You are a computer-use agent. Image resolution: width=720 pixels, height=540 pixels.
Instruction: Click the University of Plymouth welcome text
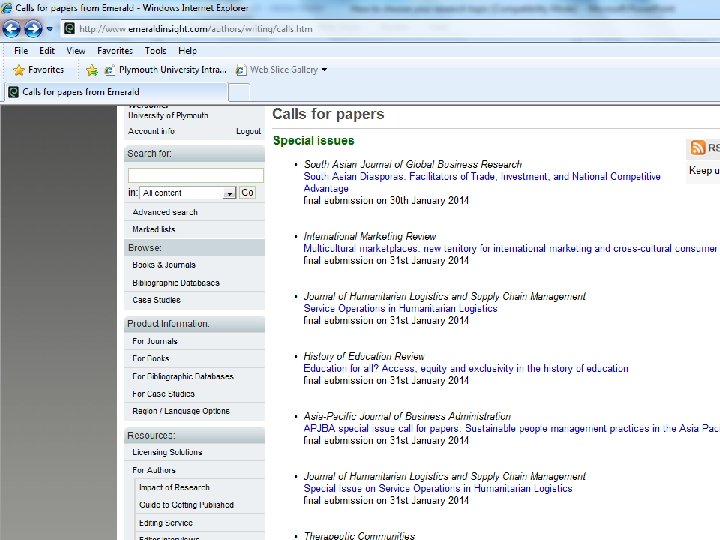click(x=168, y=116)
